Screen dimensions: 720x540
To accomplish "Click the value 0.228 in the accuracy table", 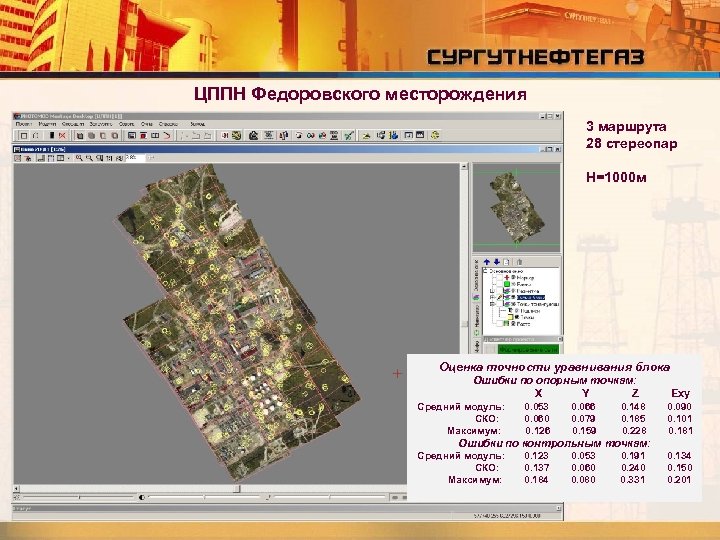I will pos(634,431).
